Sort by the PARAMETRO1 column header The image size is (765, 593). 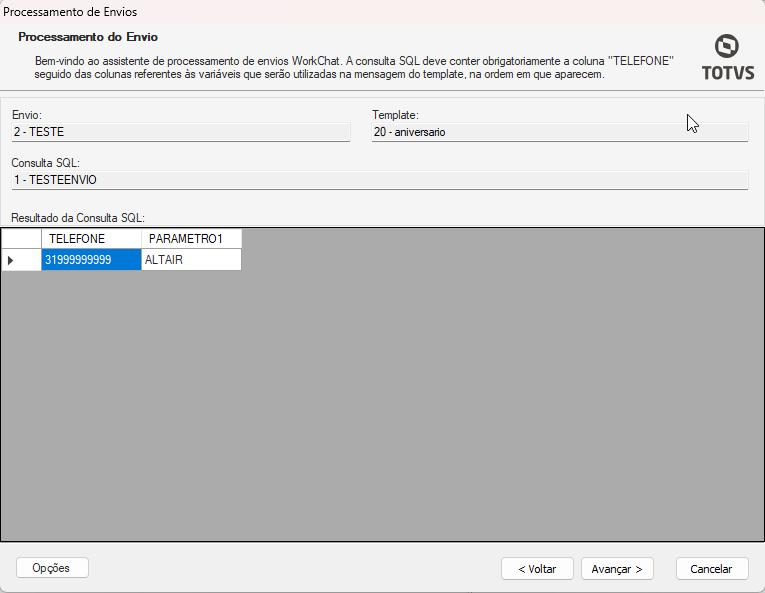(191, 239)
